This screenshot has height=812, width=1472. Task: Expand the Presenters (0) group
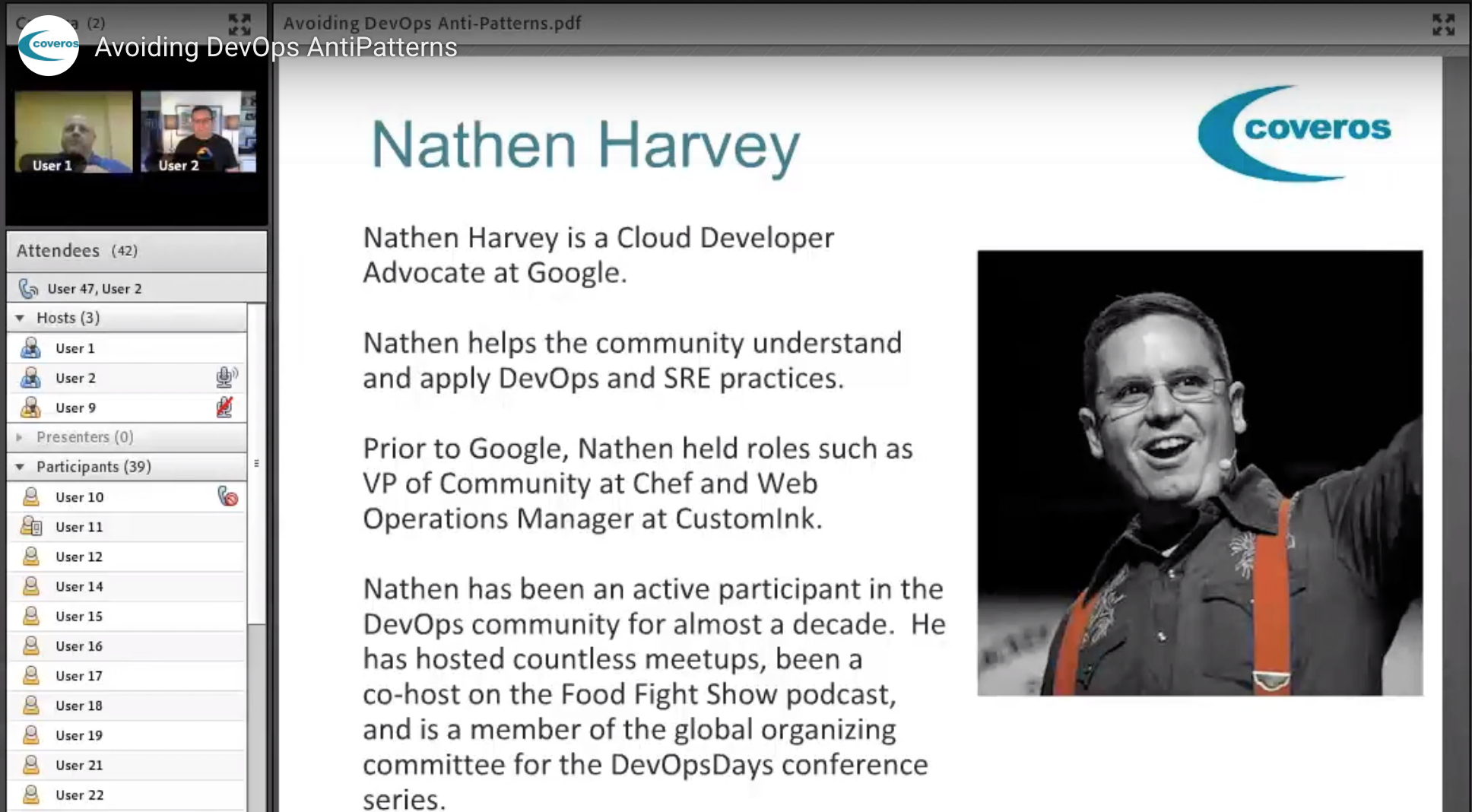pos(20,437)
